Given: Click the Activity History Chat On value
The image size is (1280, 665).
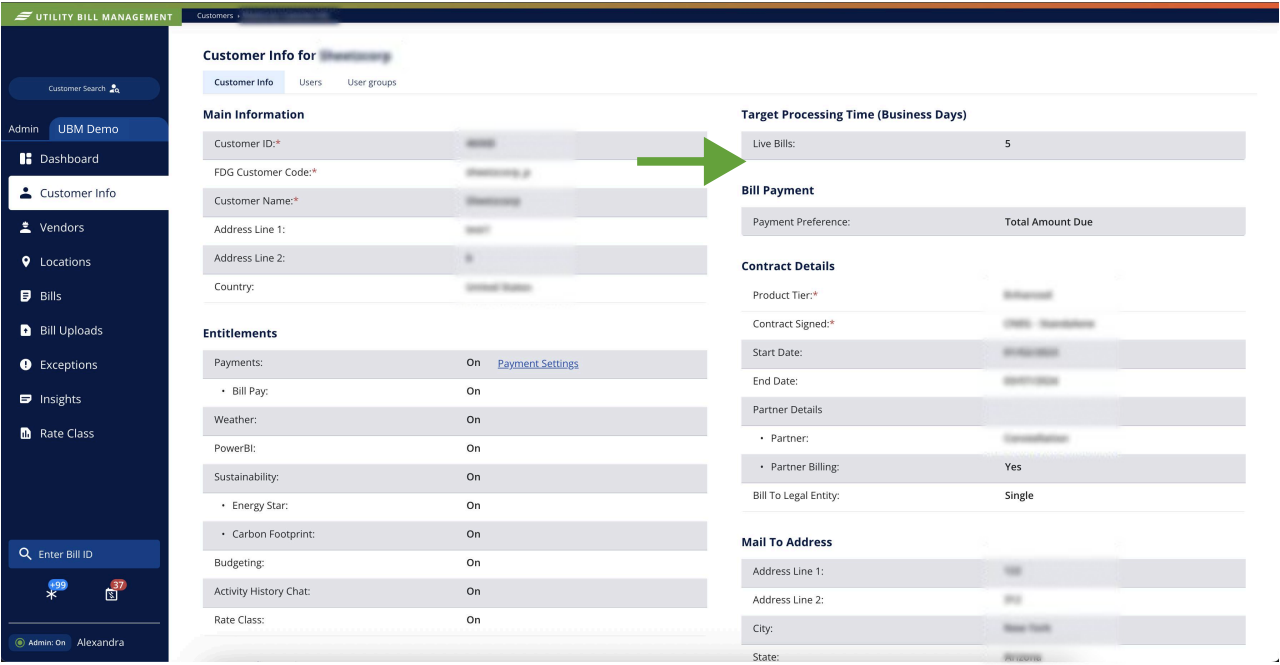Looking at the screenshot, I should tap(474, 591).
